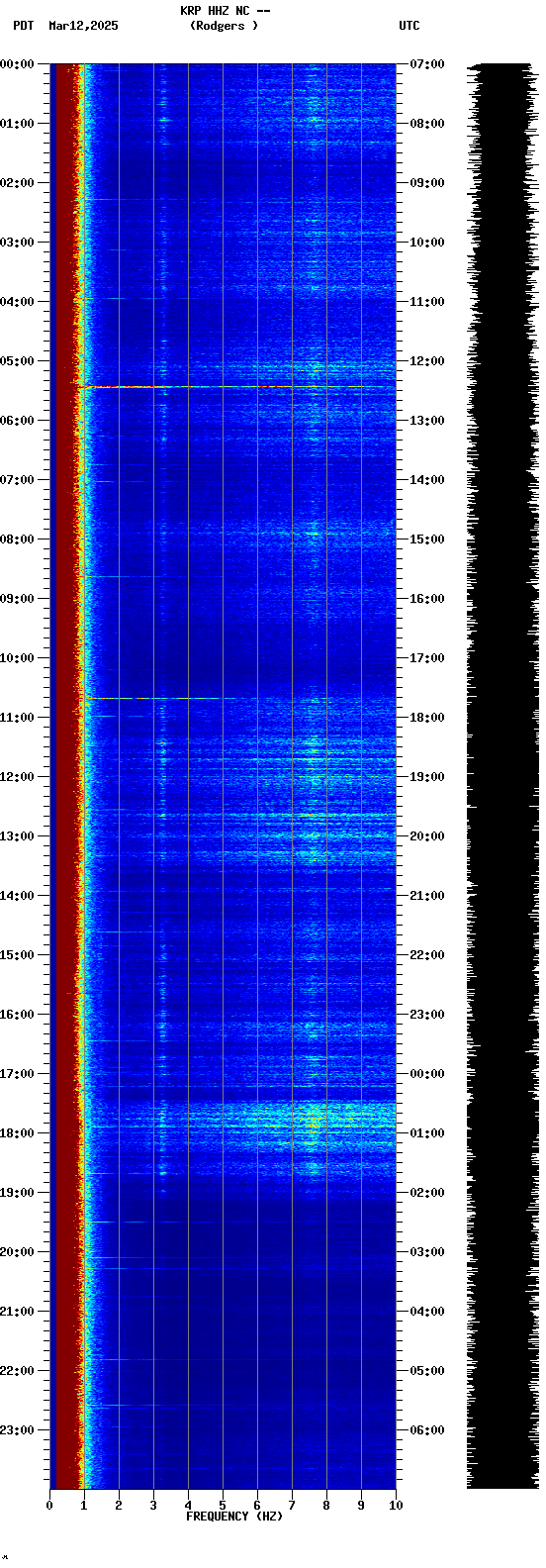Image resolution: width=546 pixels, height=1568 pixels.
Task: Click the frequency axis tick '7'
Action: (x=292, y=1506)
